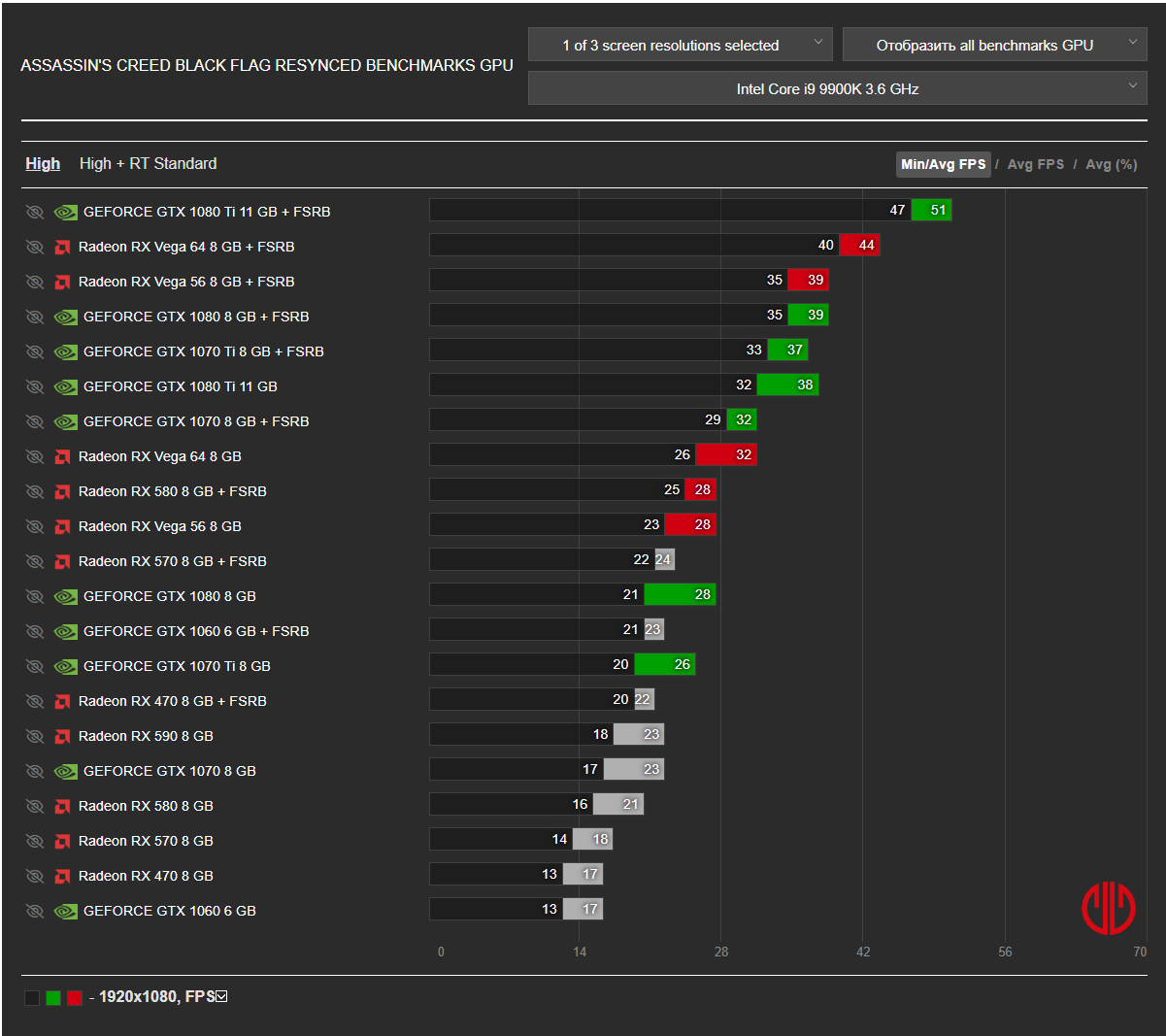Click Radeon RX 470 8 GB + FSRB label
Image resolution: width=1166 pixels, height=1036 pixels.
[173, 701]
